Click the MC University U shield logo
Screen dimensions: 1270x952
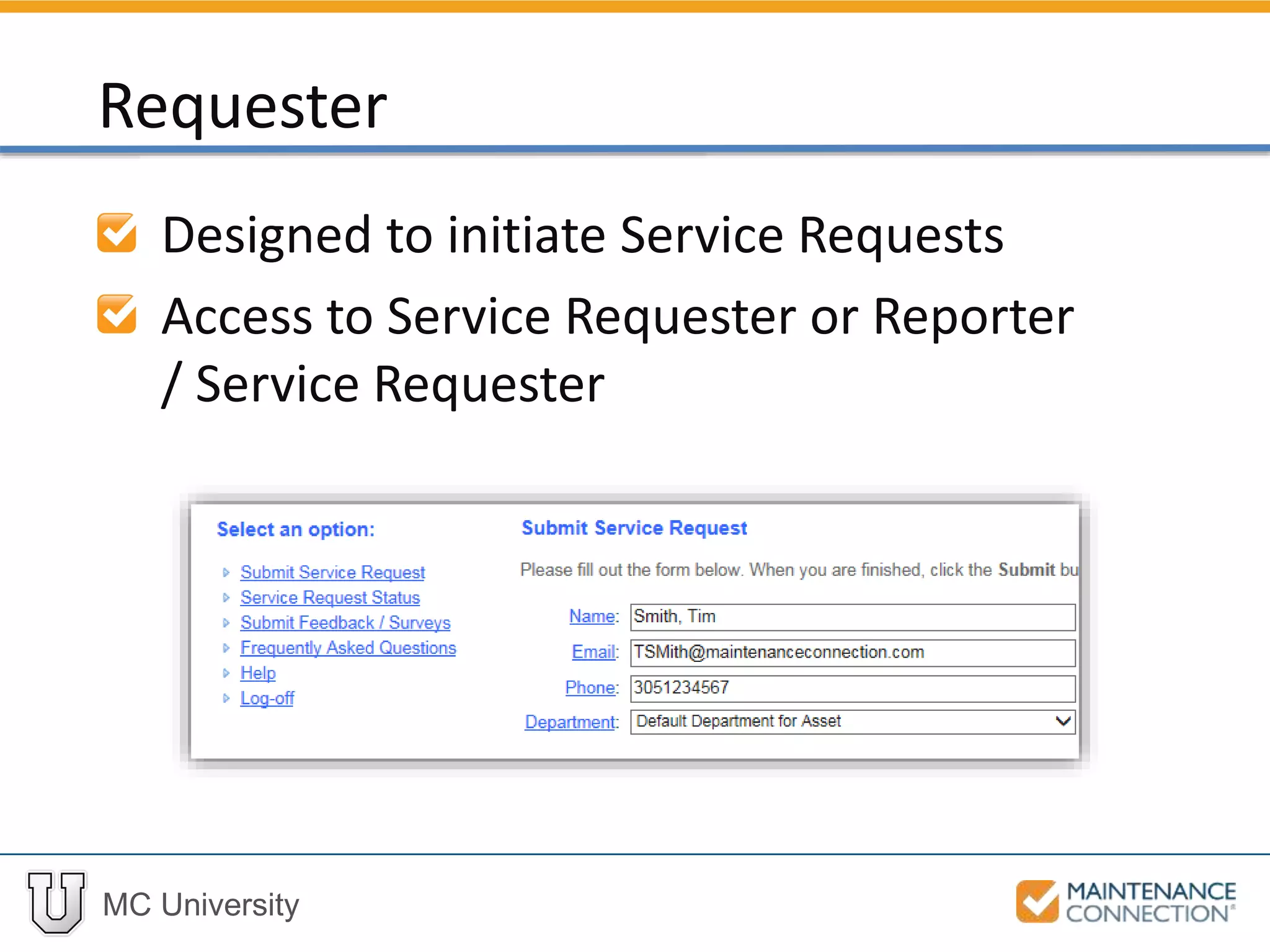56,902
